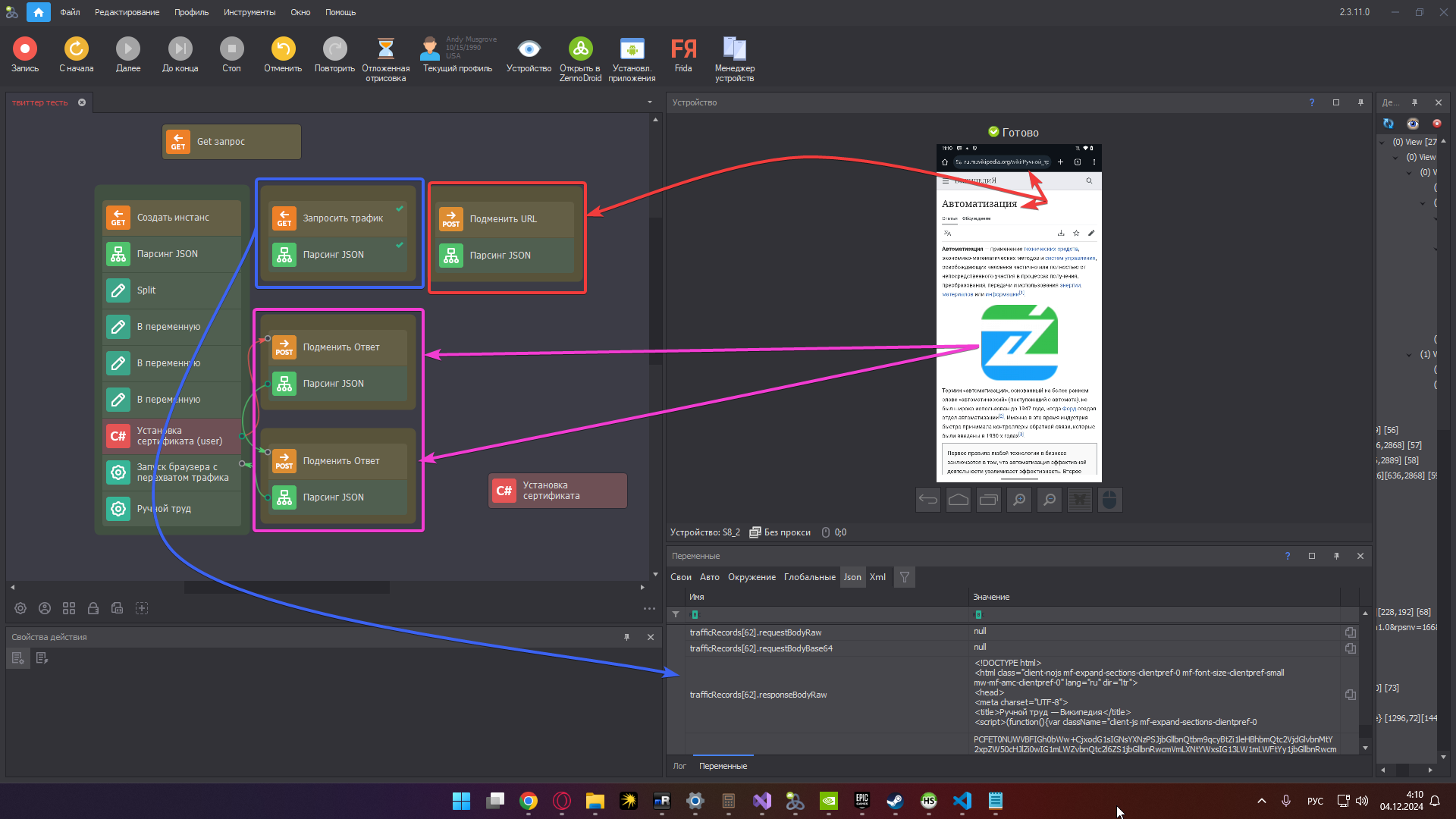Open the Инструменты menu
The width and height of the screenshot is (1456, 819).
[x=249, y=12]
